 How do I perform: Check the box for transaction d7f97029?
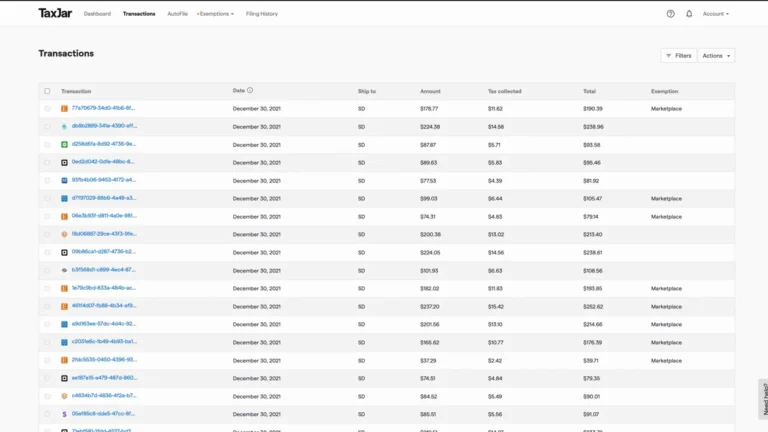(x=47, y=198)
